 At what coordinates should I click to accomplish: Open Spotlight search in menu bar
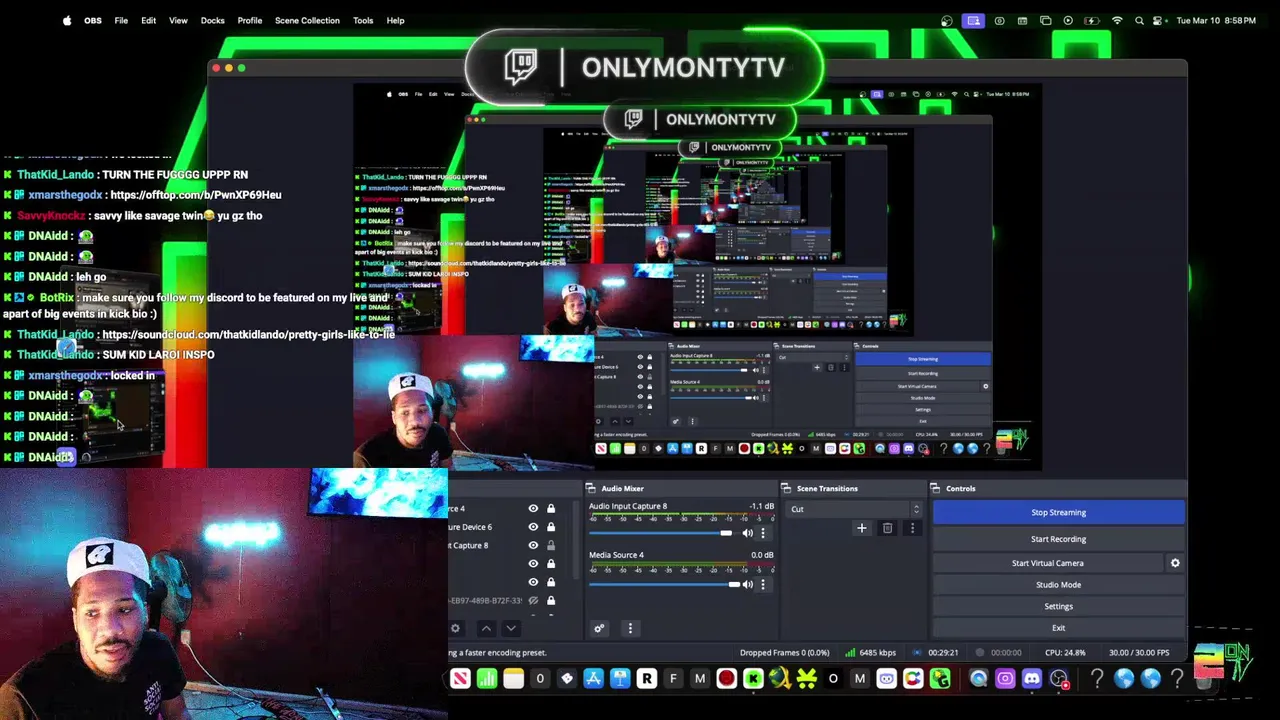coord(1139,20)
